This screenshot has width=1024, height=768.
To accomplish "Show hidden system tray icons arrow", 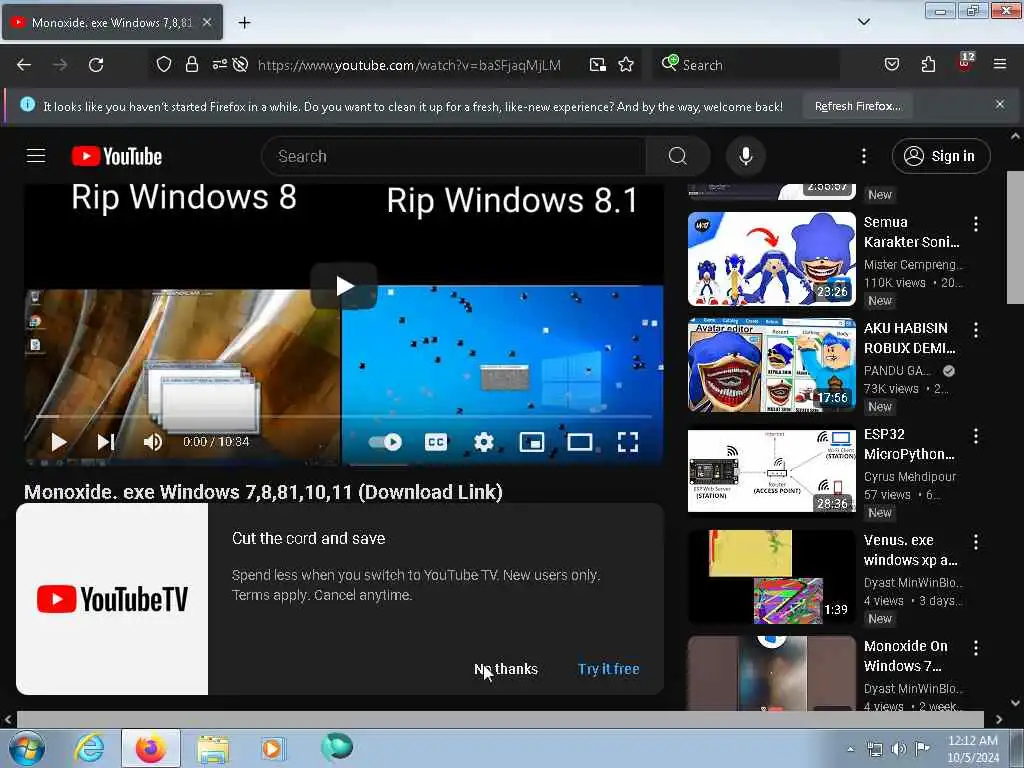I will [850, 749].
